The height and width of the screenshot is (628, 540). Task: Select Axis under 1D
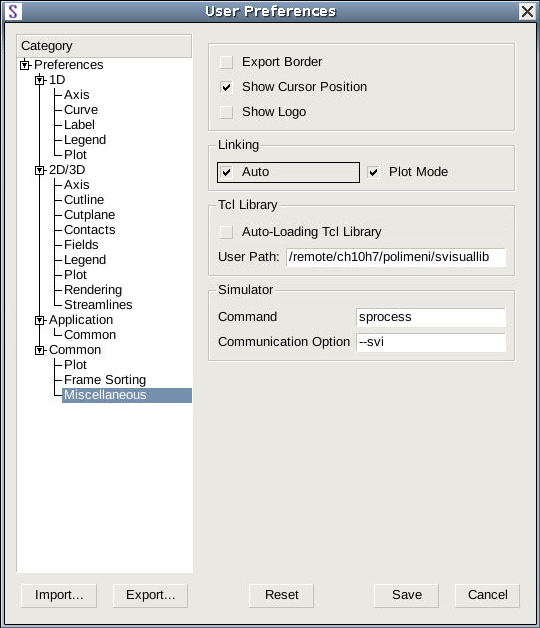(x=77, y=95)
